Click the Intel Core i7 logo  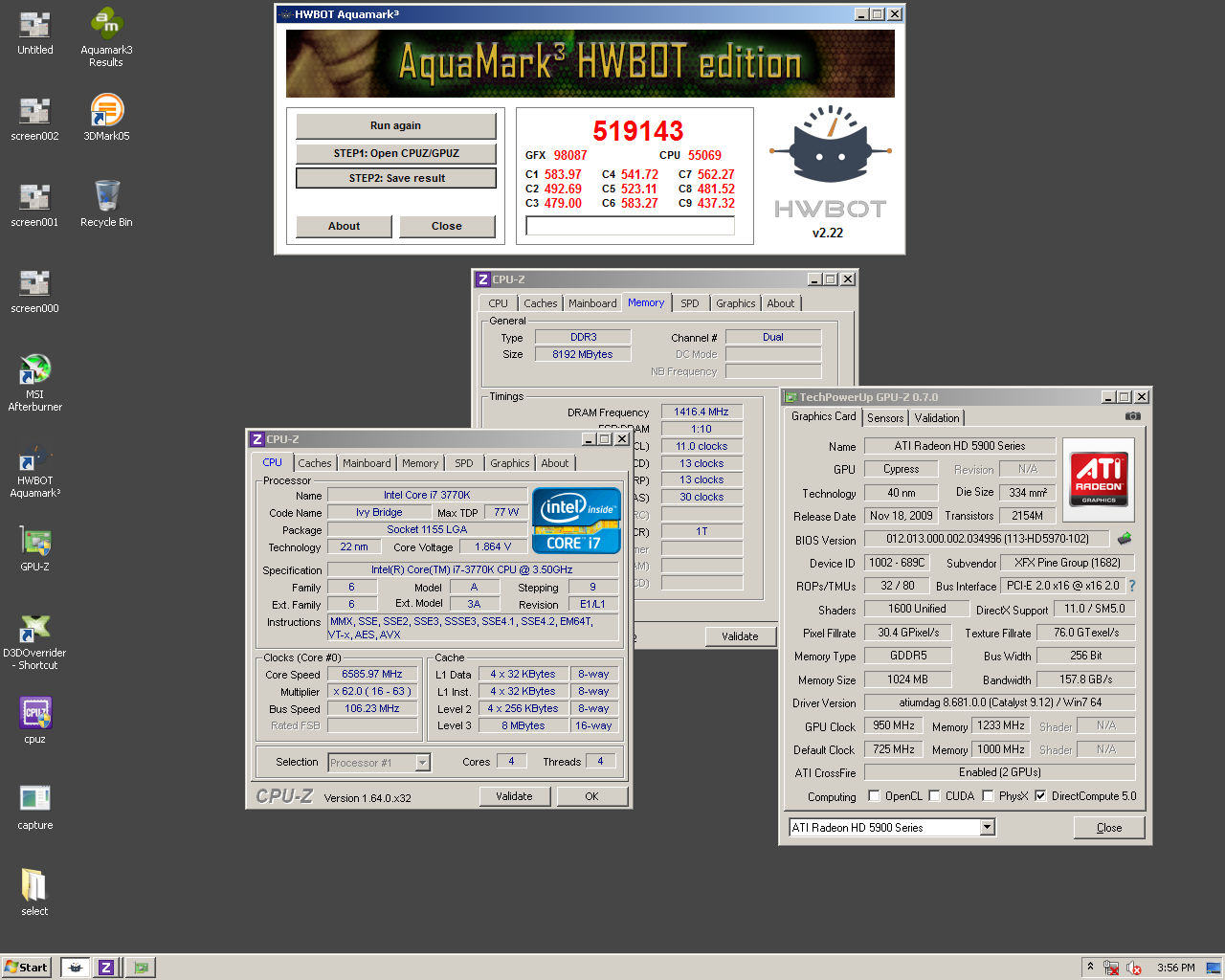[576, 521]
